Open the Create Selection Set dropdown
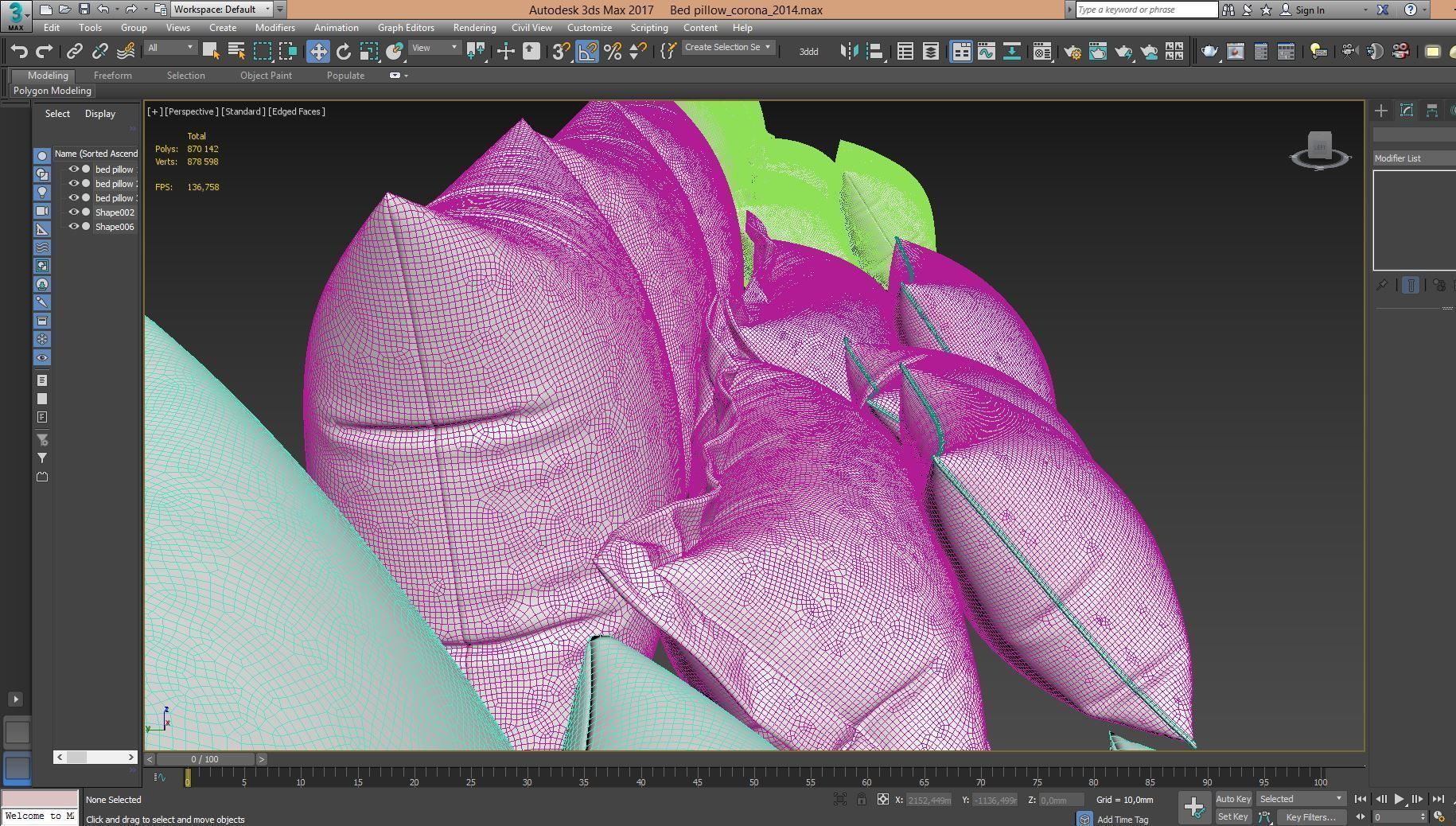 click(728, 48)
